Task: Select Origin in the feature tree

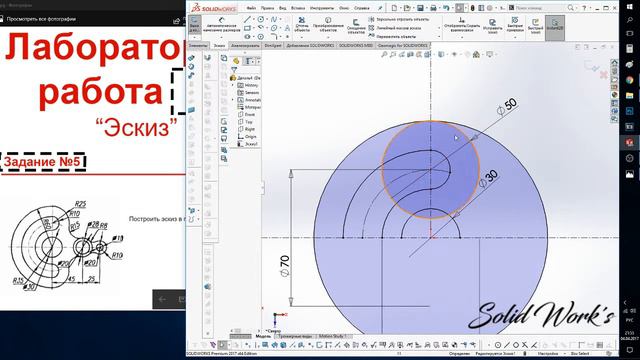Action: pos(247,137)
